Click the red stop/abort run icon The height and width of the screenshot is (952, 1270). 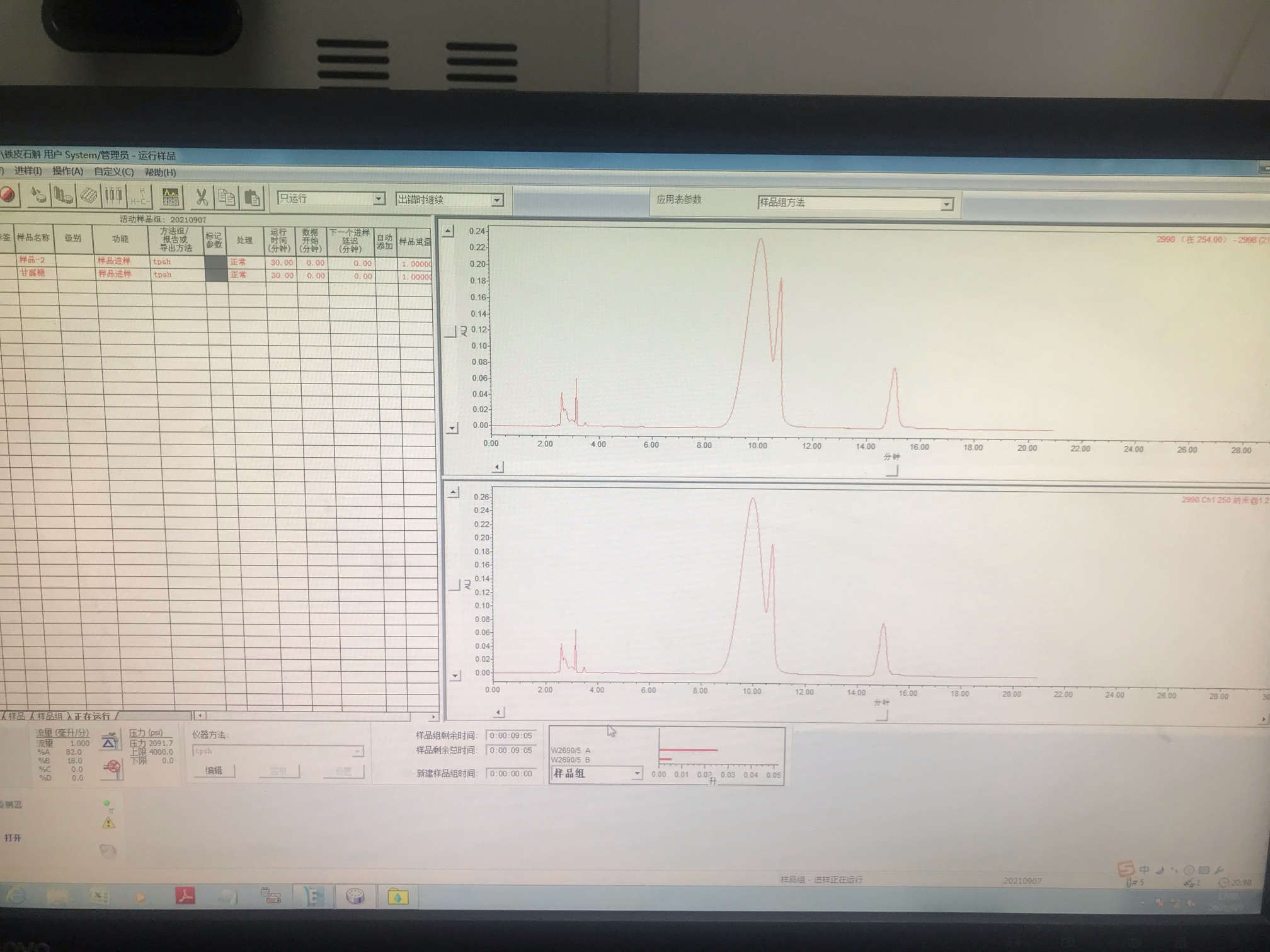click(8, 195)
